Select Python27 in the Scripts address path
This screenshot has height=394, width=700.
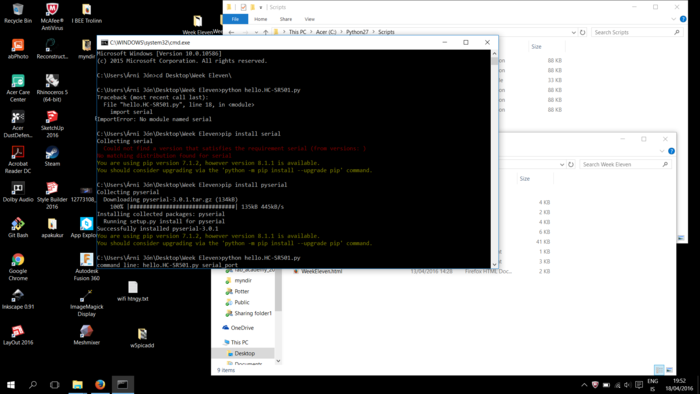357,32
